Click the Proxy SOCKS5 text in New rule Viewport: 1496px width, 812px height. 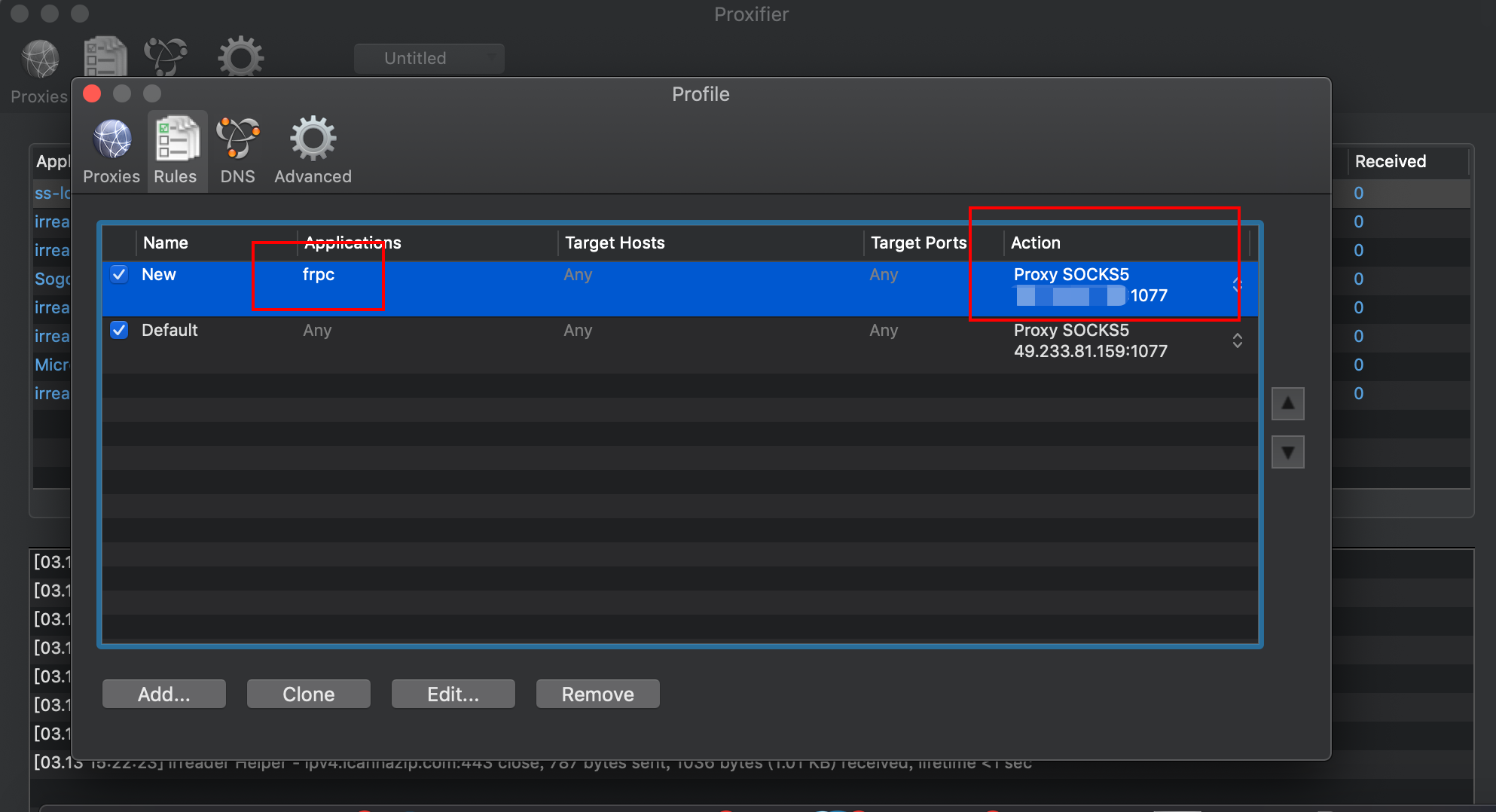coord(1071,274)
